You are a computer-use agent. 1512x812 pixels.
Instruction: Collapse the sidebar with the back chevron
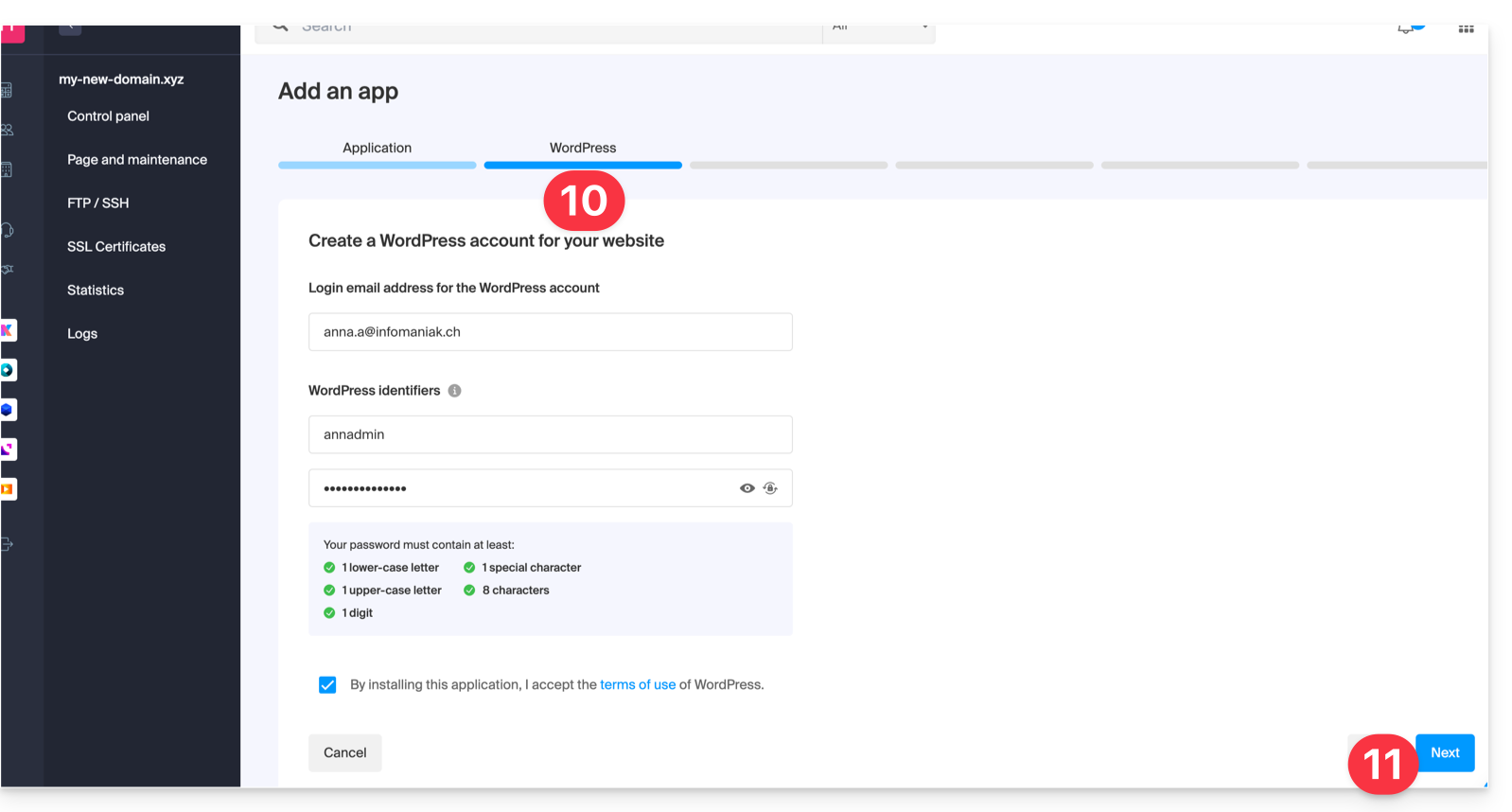[x=70, y=29]
